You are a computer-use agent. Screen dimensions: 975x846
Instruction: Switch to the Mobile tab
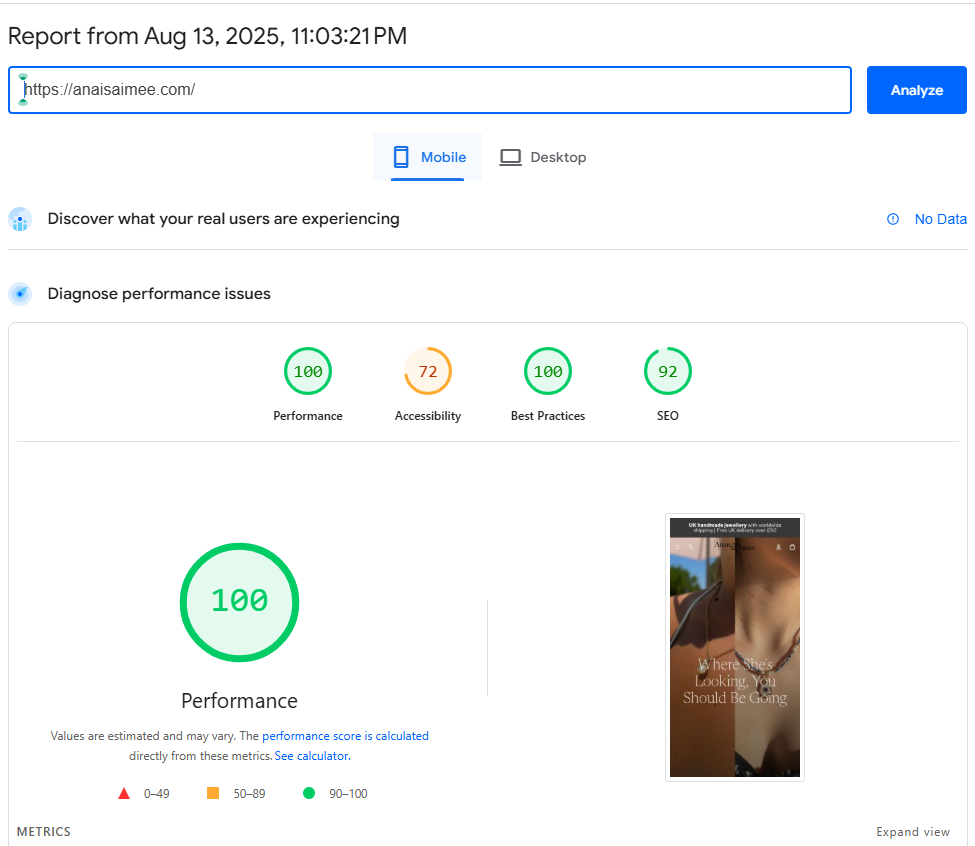coord(428,157)
